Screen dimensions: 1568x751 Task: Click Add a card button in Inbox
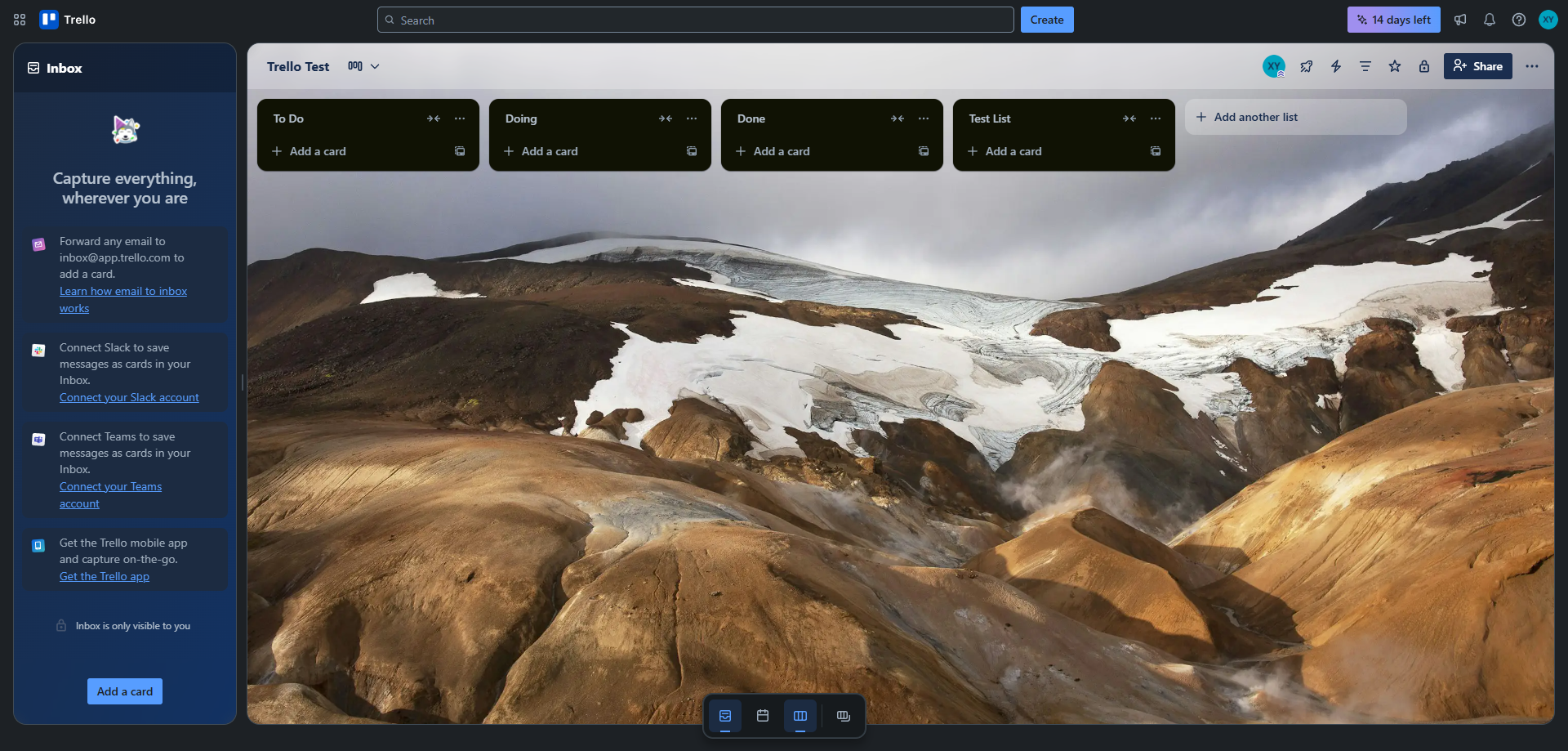pyautogui.click(x=125, y=691)
